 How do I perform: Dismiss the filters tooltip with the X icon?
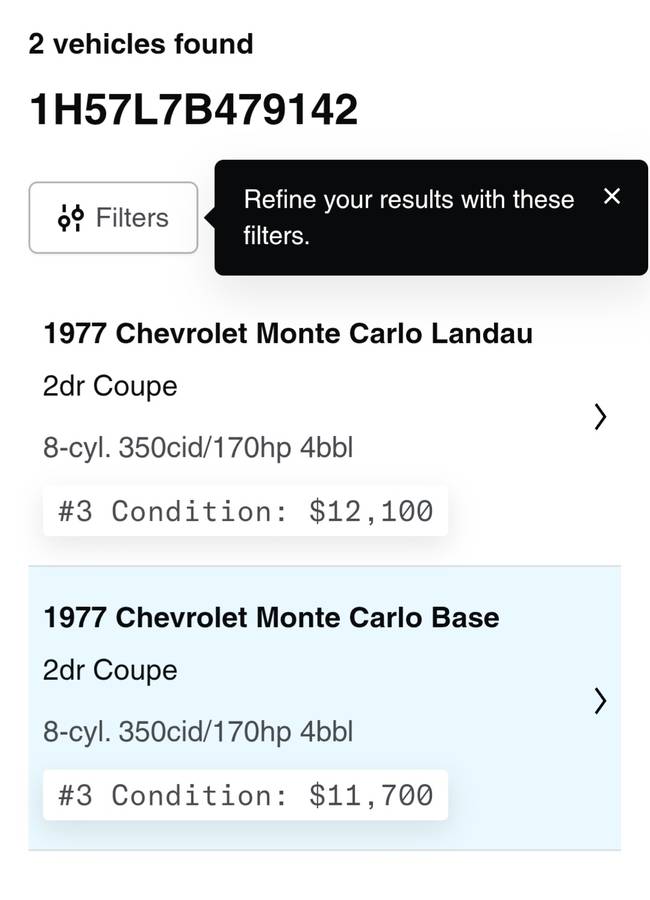pos(612,197)
